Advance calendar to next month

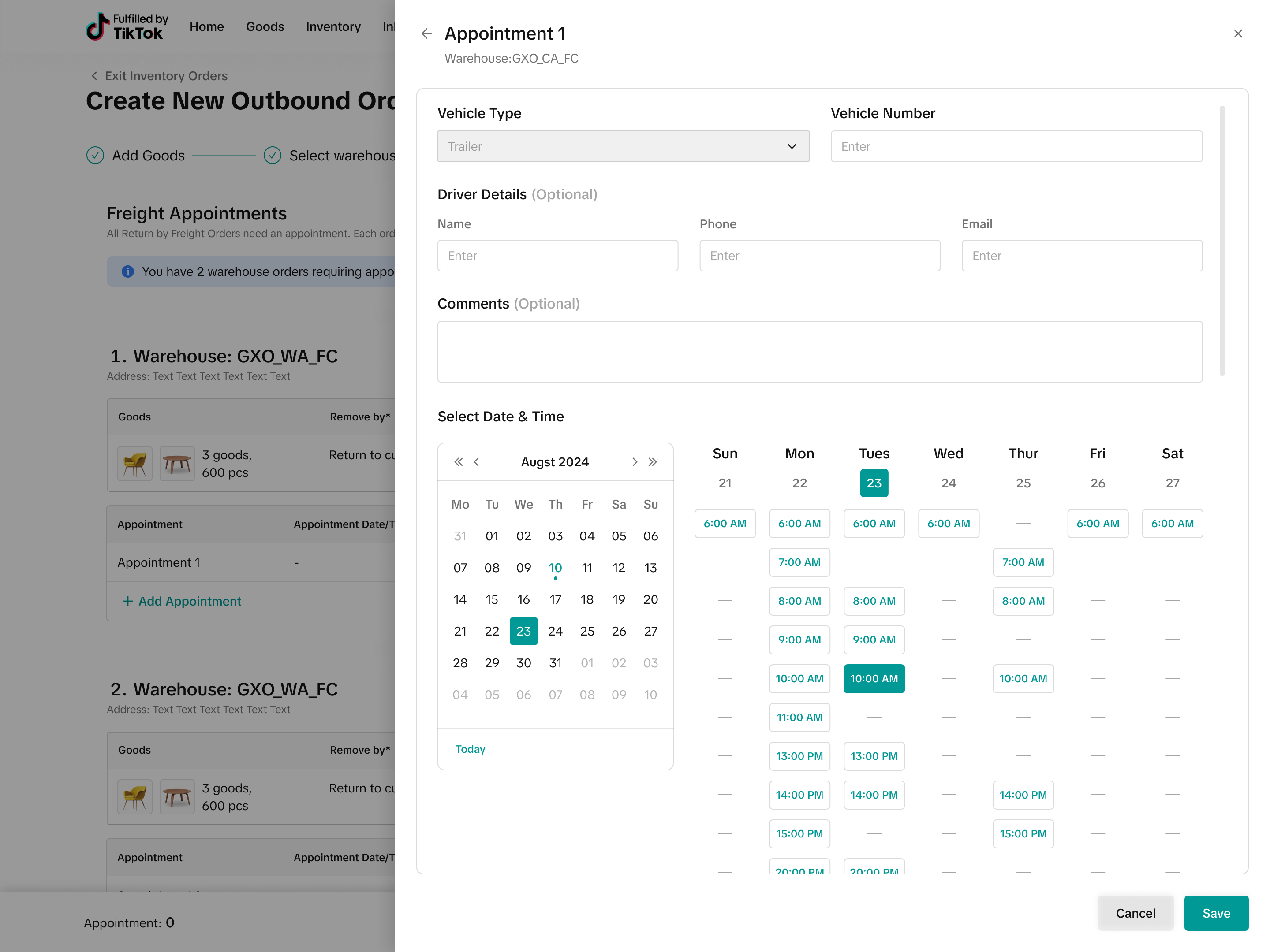[635, 462]
